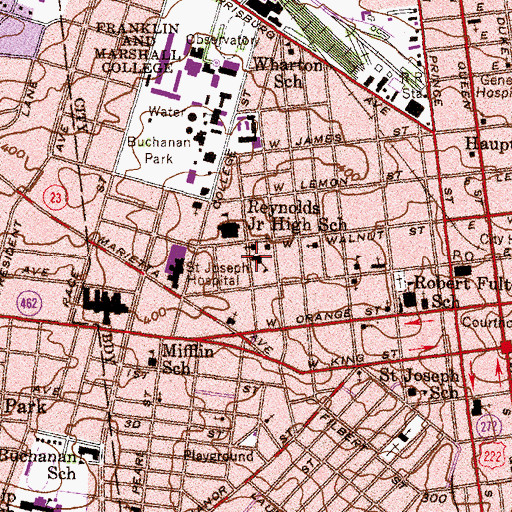Click the black railroad station building
Viewport: 512px width, 512px height.
pos(416,109)
